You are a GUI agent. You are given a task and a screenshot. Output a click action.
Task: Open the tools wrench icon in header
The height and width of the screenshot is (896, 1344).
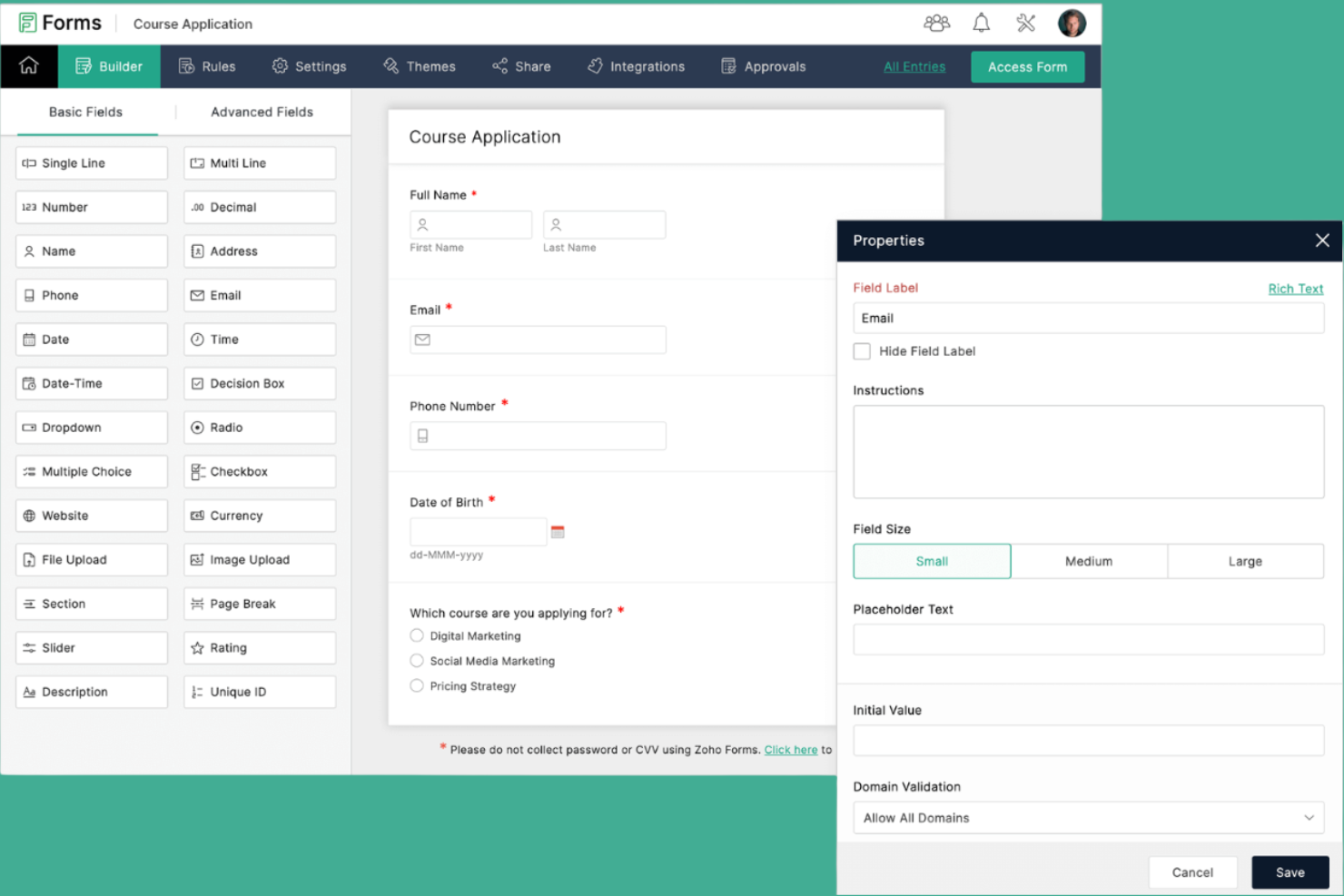coord(1026,23)
